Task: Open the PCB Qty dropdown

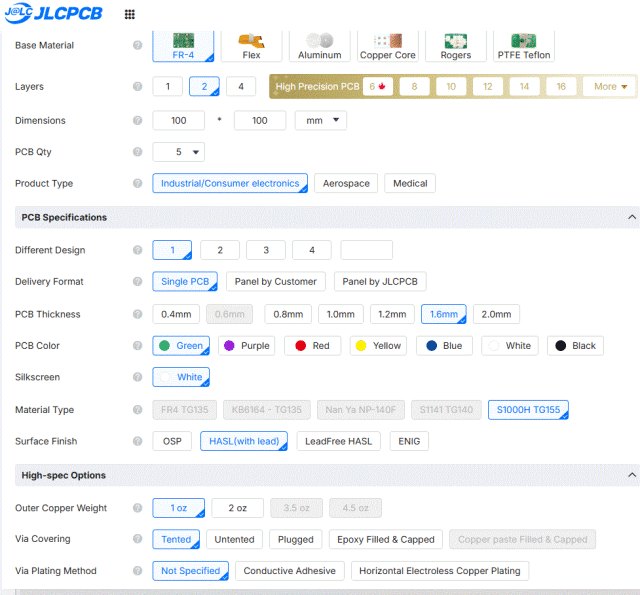Action: pos(178,152)
